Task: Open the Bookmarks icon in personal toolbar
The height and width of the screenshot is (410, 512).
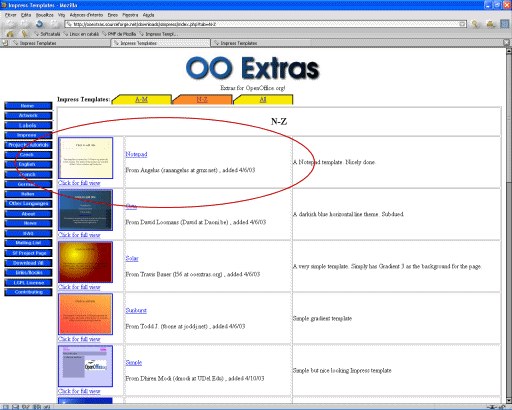Action: (x=25, y=34)
